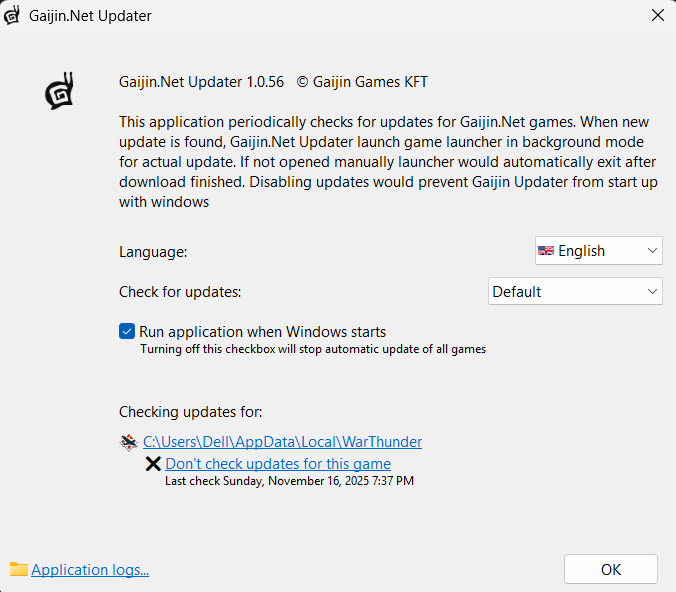
Task: Click the black X icon beside the game link
Action: pos(153,464)
